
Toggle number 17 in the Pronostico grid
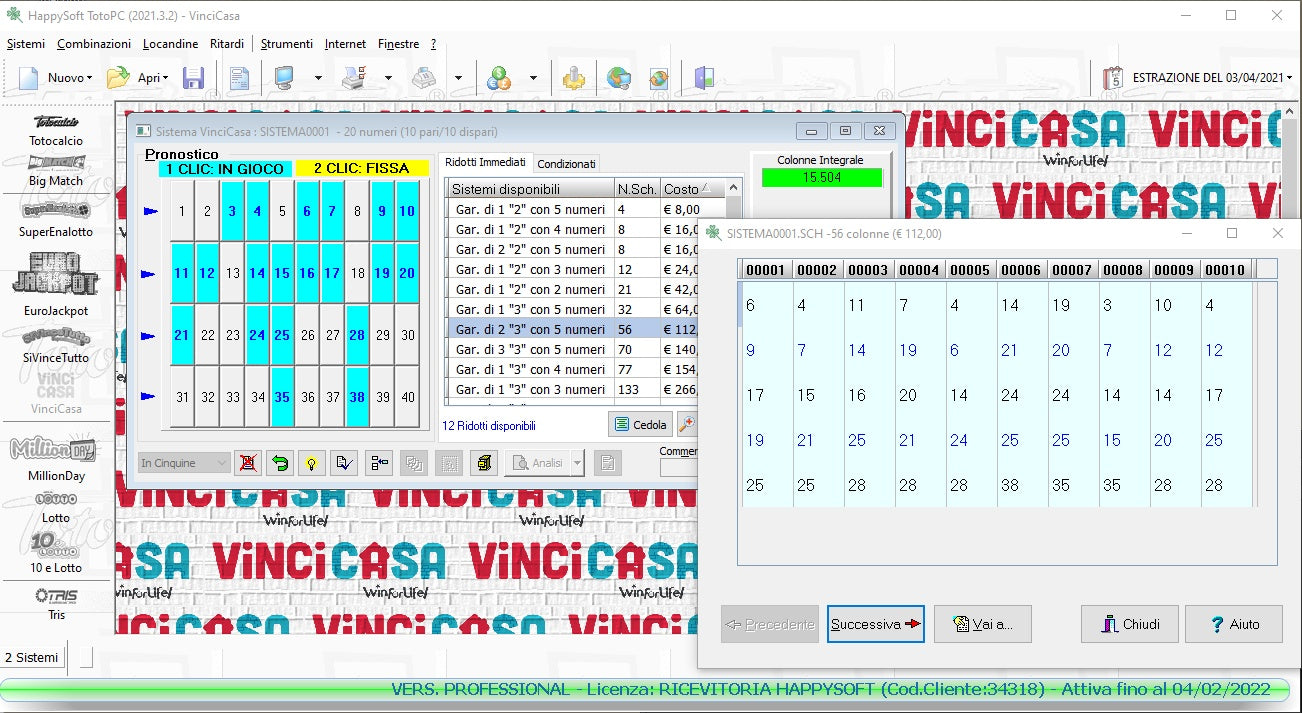(x=333, y=273)
